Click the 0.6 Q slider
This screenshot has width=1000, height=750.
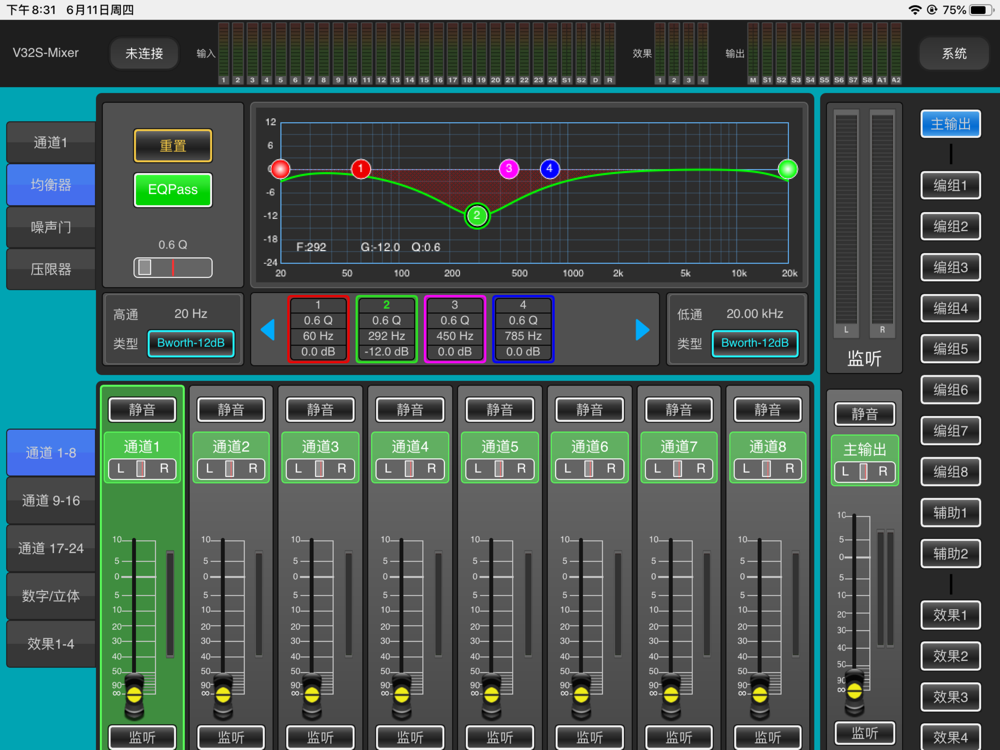click(x=173, y=268)
